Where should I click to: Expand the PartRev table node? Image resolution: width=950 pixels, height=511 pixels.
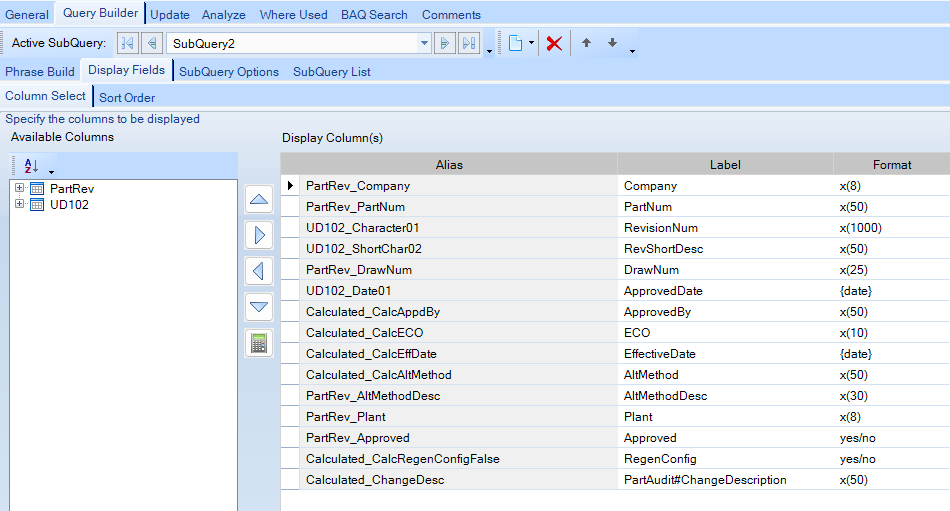19,188
